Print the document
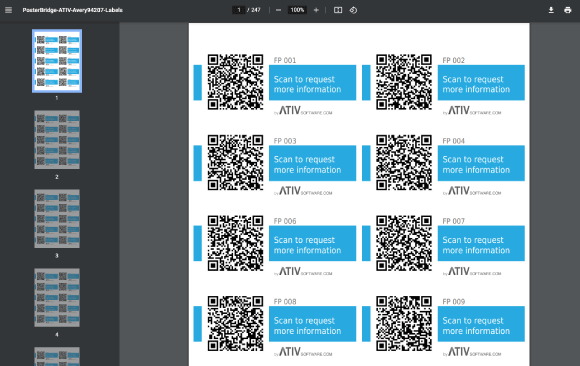This screenshot has width=580, height=366. (x=567, y=10)
